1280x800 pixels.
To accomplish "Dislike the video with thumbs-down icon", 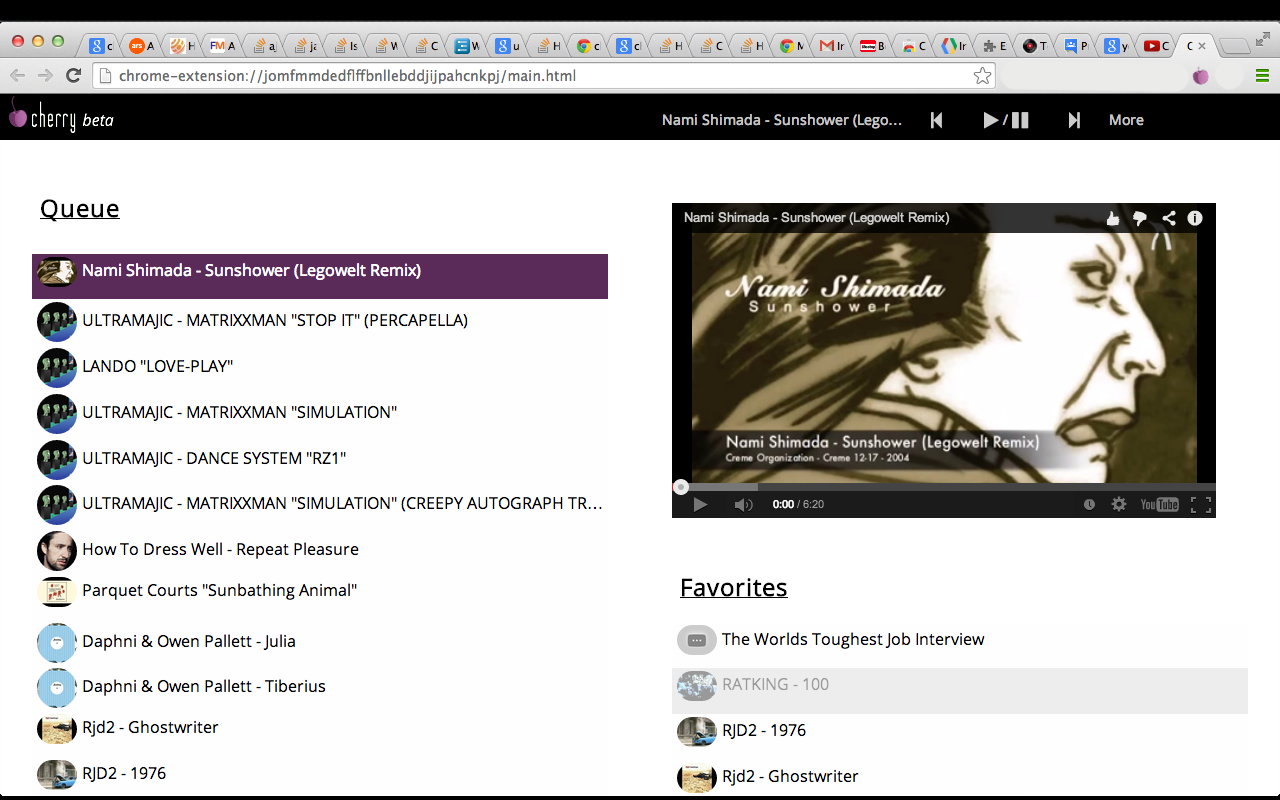I will click(1140, 218).
